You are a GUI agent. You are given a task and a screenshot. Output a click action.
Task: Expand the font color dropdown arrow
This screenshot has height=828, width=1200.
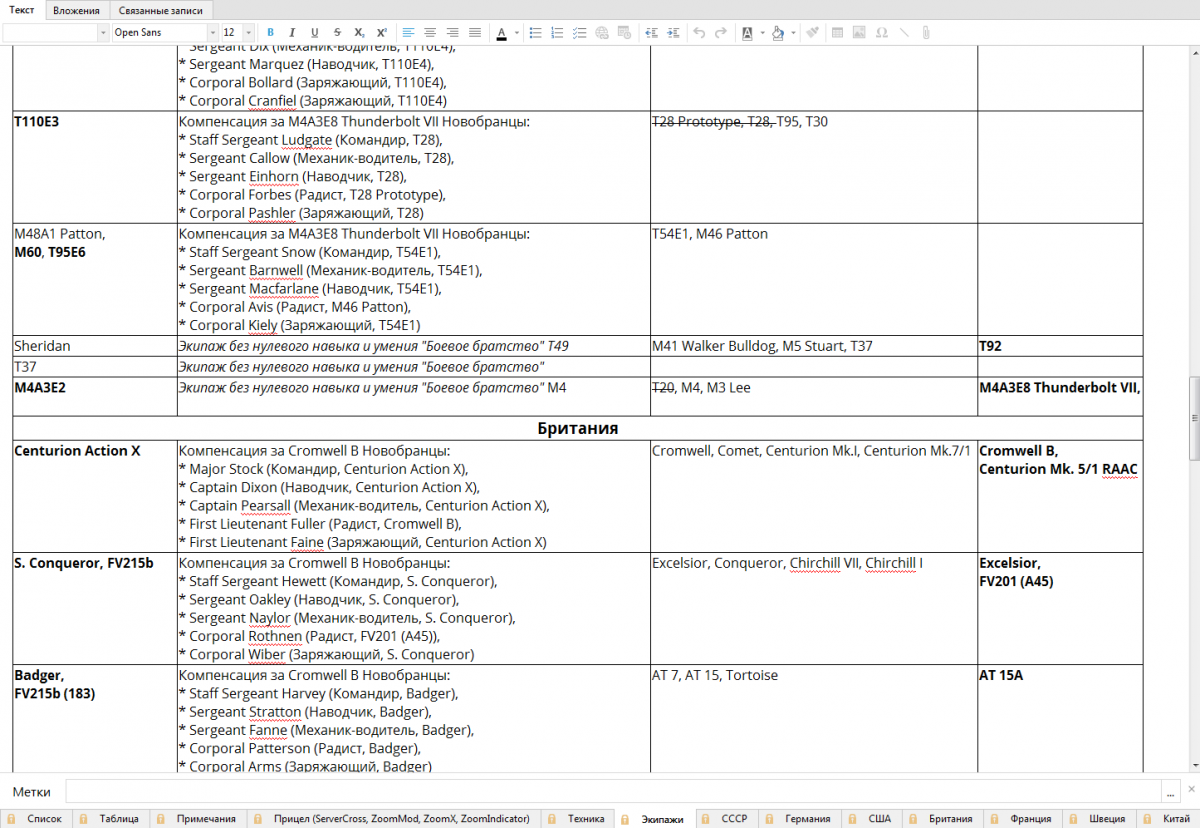[517, 33]
